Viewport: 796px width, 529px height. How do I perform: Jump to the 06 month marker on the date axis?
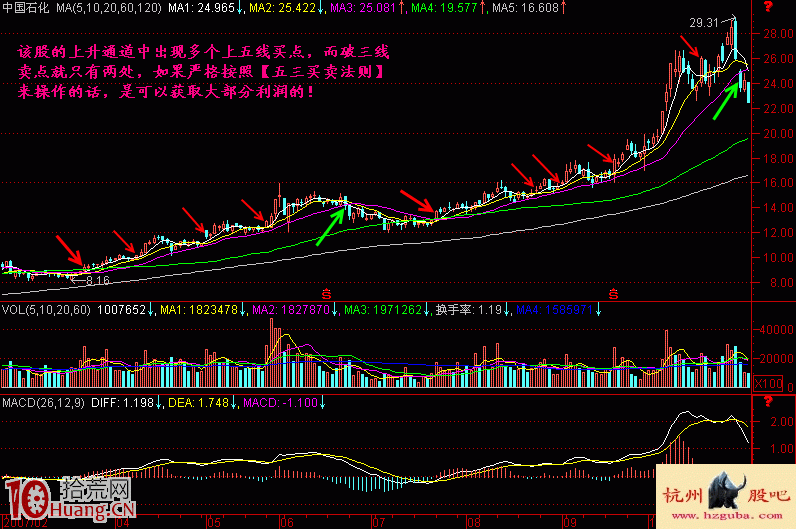[287, 523]
